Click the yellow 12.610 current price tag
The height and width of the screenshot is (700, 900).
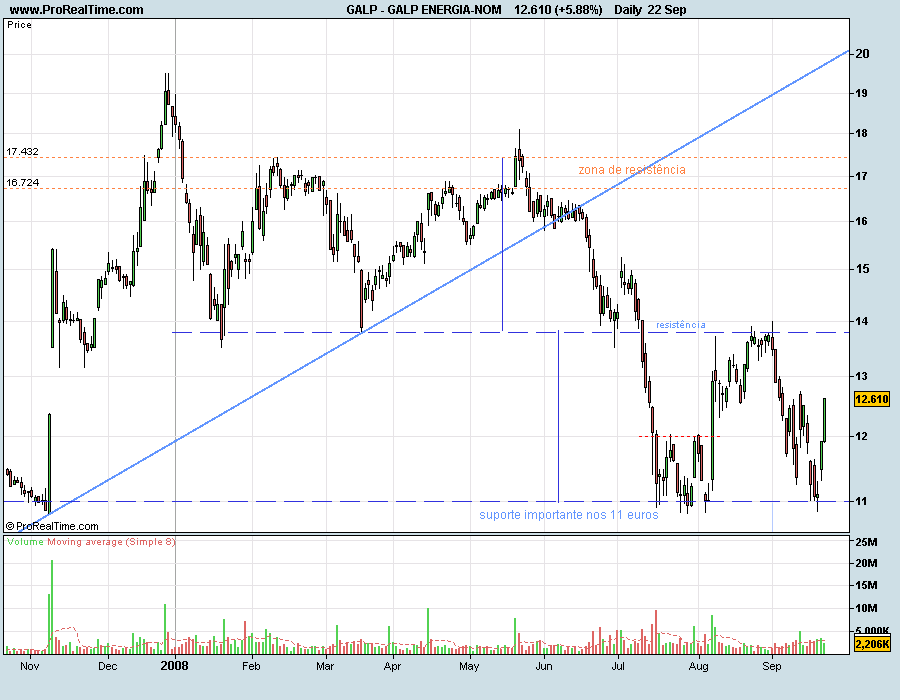(x=871, y=399)
